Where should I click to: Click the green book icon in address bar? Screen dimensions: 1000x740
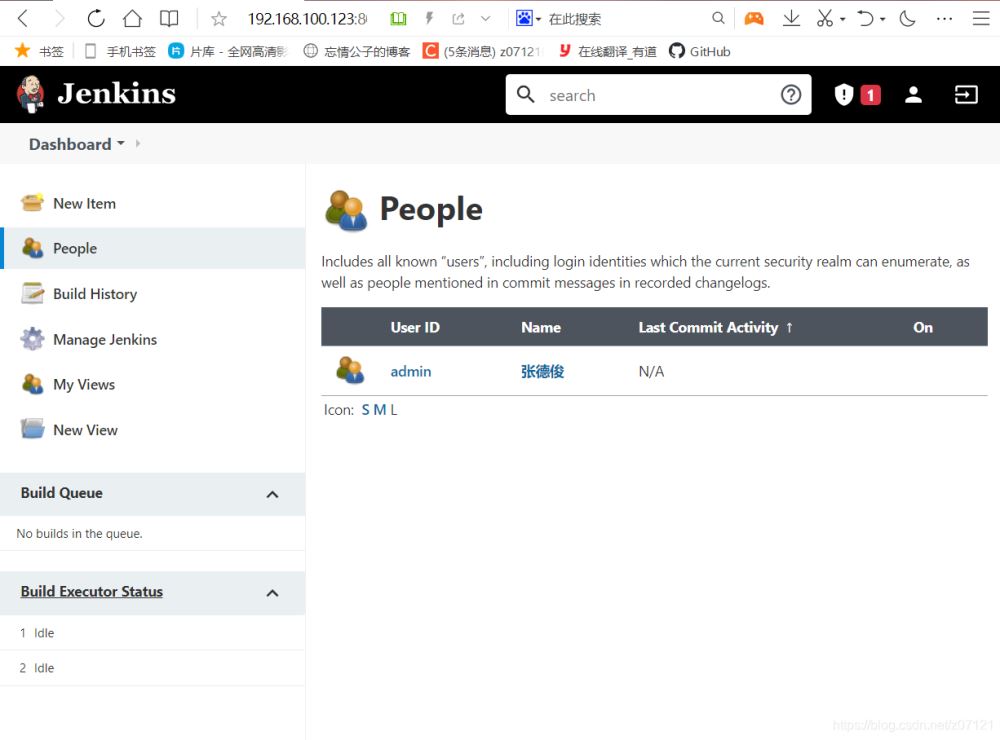coord(398,19)
